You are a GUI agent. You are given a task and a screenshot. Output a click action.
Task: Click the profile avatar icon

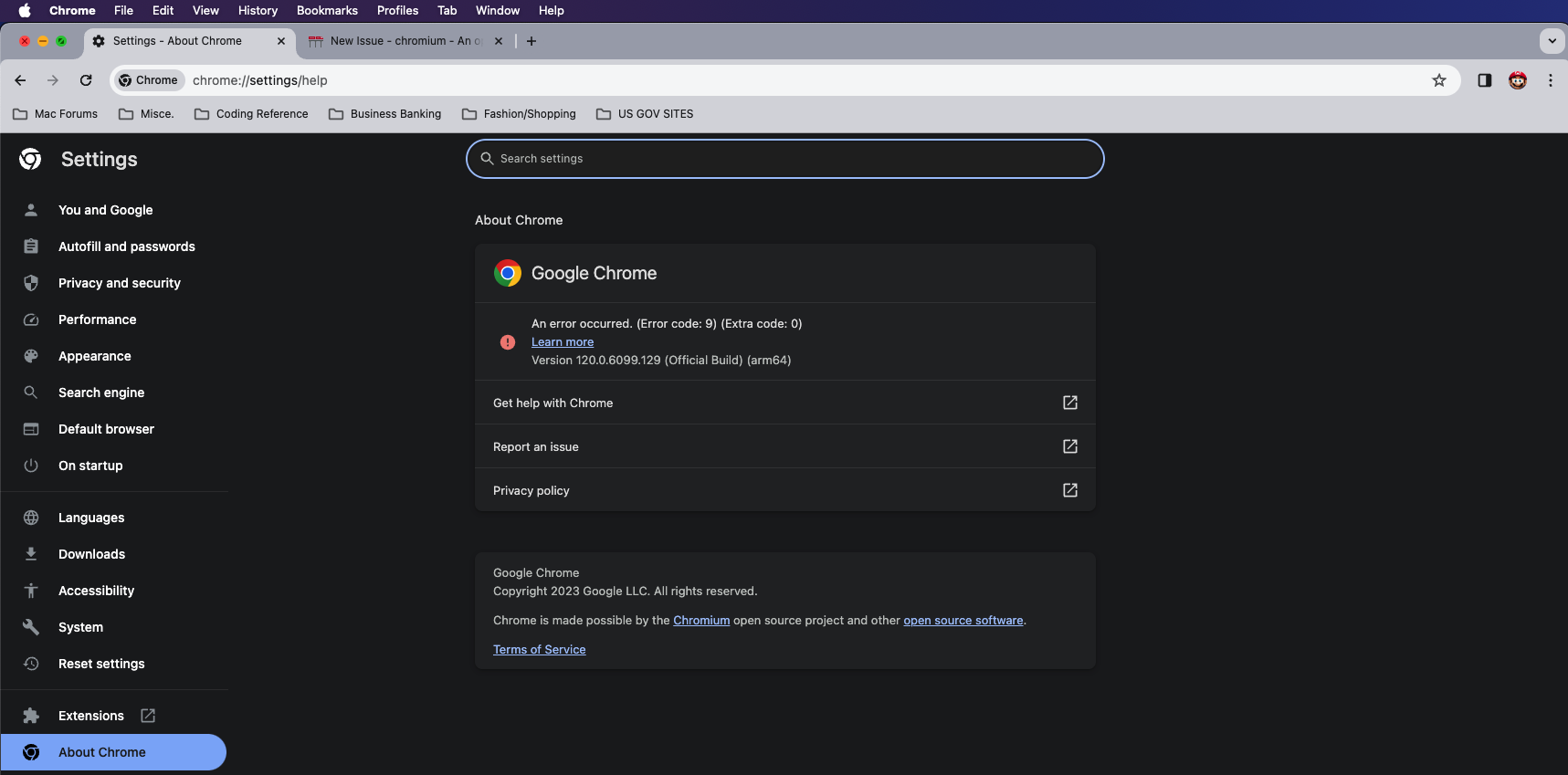tap(1518, 80)
